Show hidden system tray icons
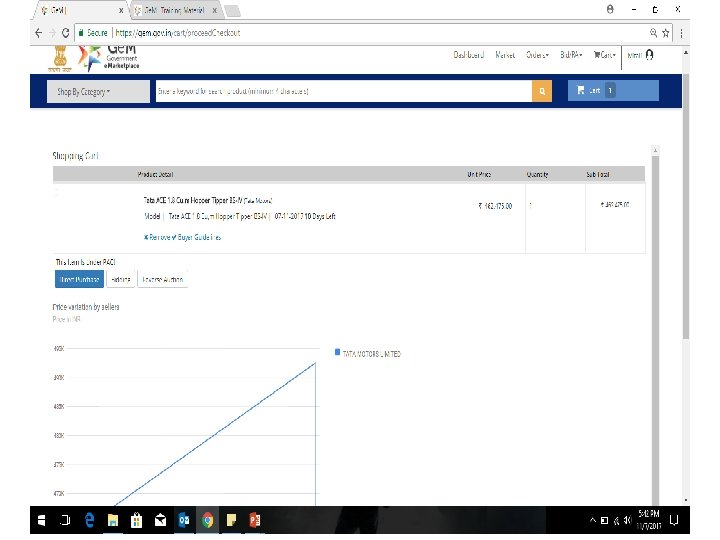The height and width of the screenshot is (540, 720). click(x=593, y=520)
